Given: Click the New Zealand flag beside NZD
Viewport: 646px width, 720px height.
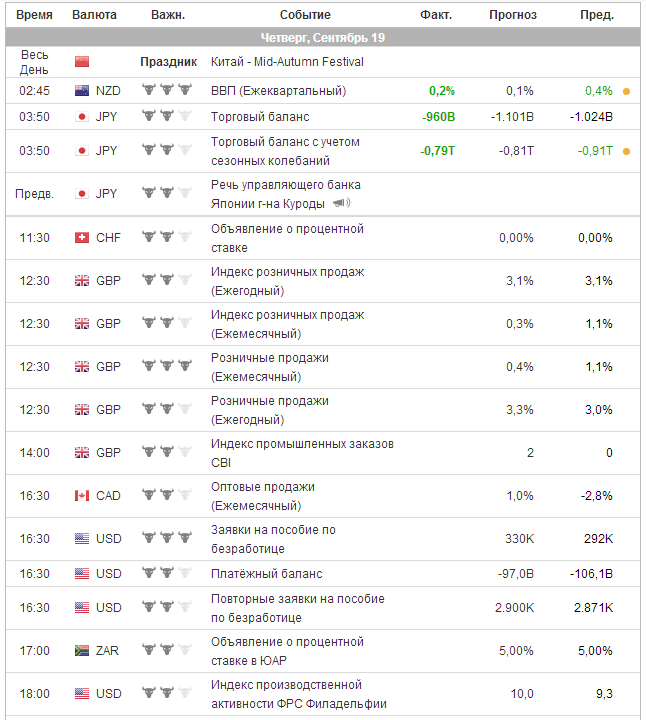Looking at the screenshot, I should click(82, 91).
